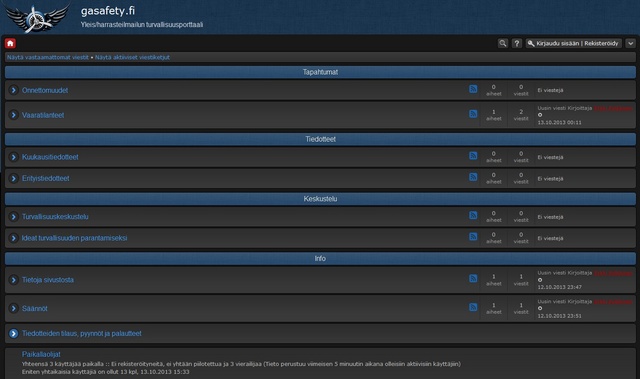Open Tiedotteiden tilaus, pyynnöt ja palautteet
Screen dimensions: 640x379
[82, 333]
